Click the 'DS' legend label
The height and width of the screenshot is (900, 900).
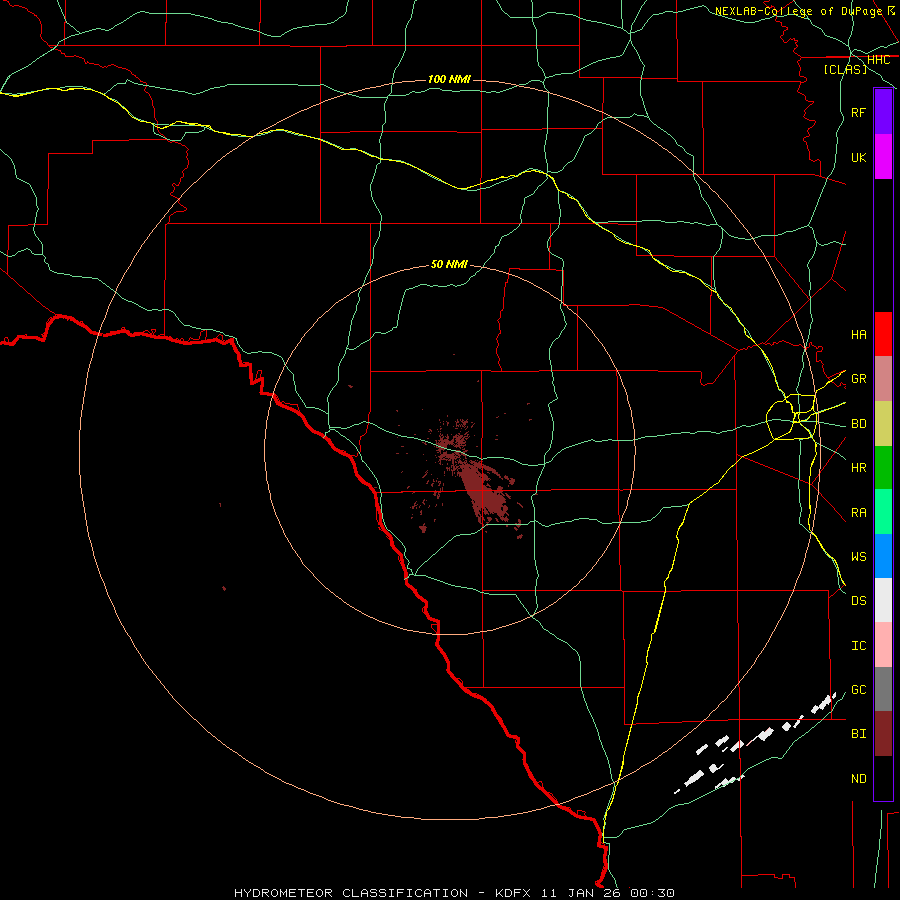coord(859,600)
